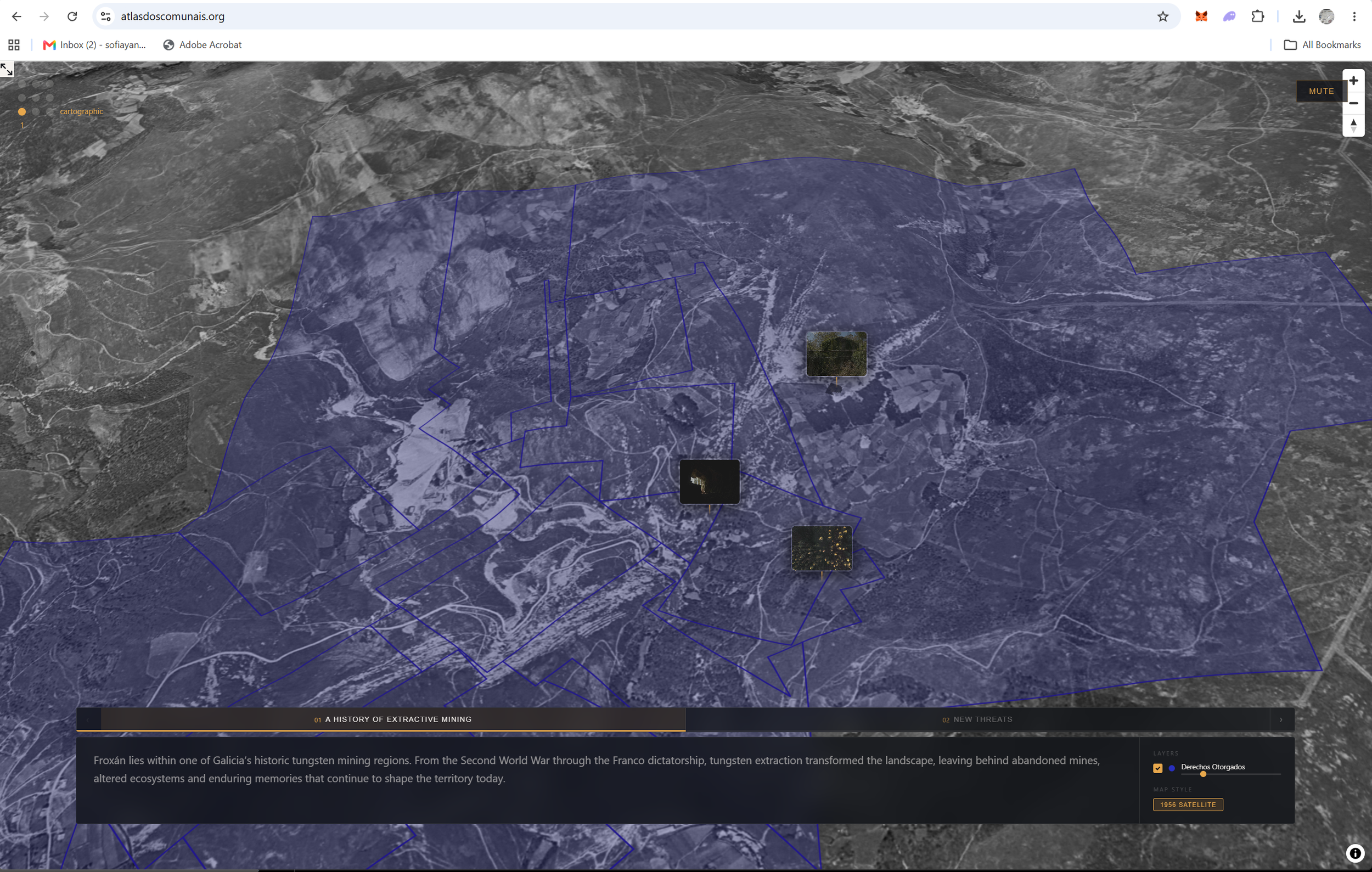This screenshot has height=872, width=1372.
Task: Open the Chrome profile avatar
Action: (x=1326, y=16)
